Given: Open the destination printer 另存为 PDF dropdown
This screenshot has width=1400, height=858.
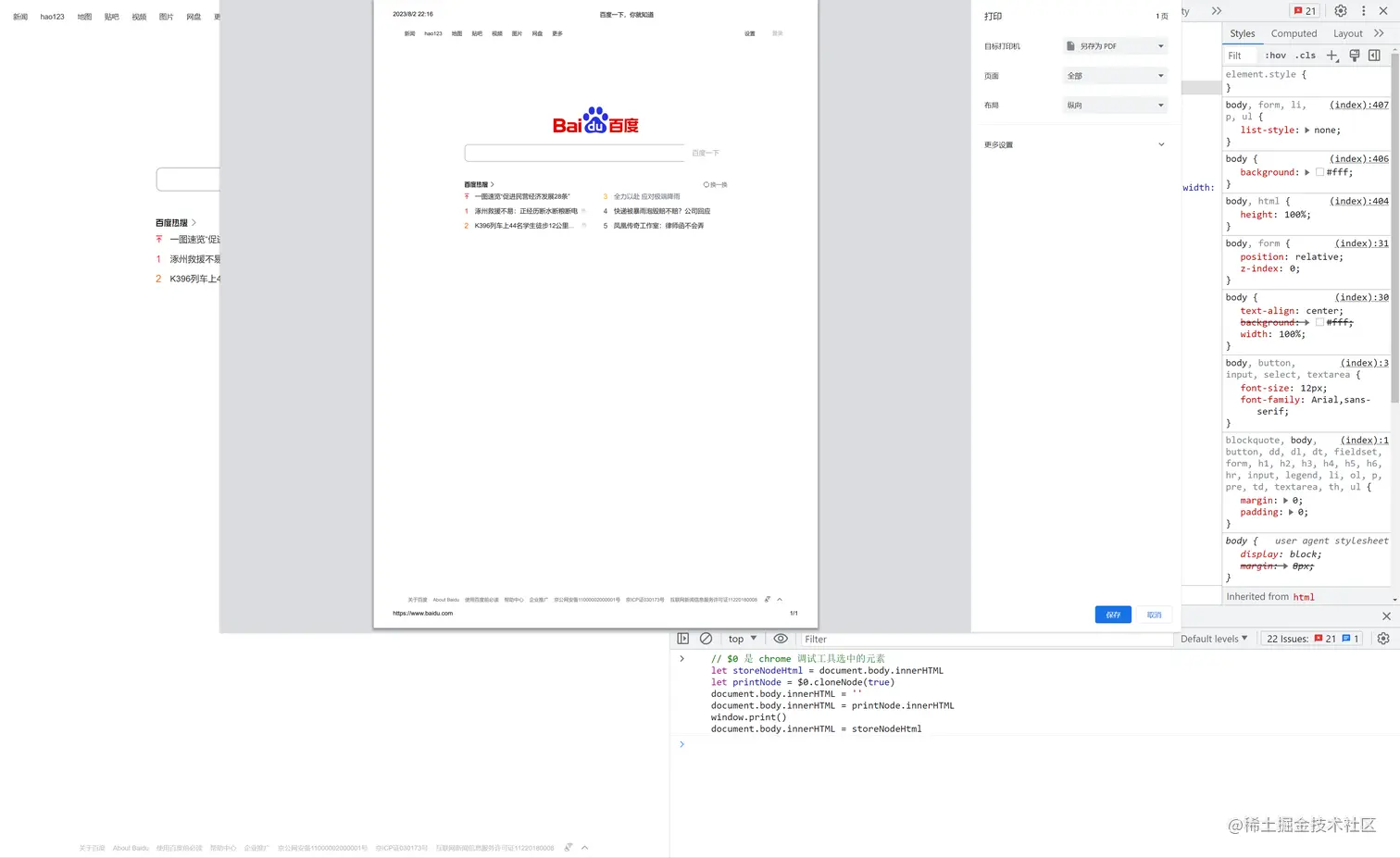Looking at the screenshot, I should tap(1115, 46).
